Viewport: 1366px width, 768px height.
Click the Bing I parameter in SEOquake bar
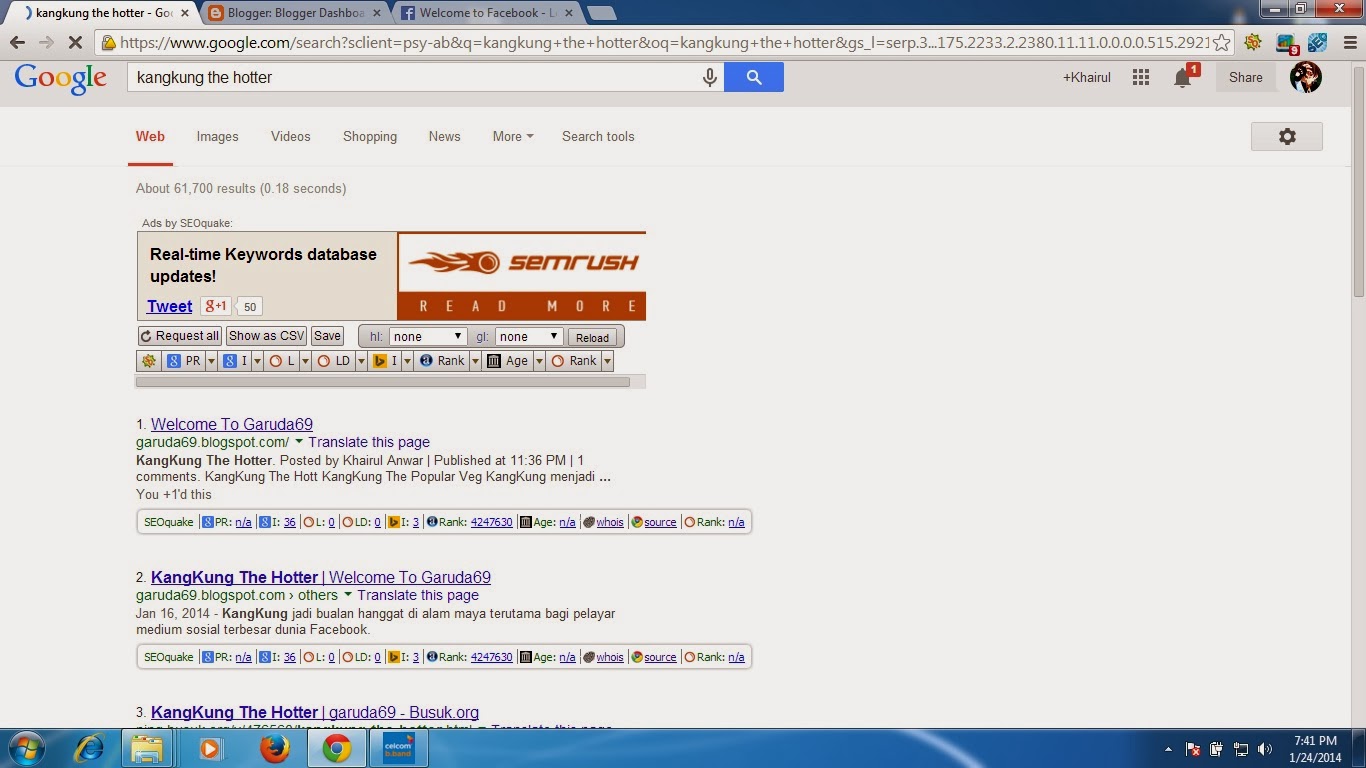pos(386,361)
